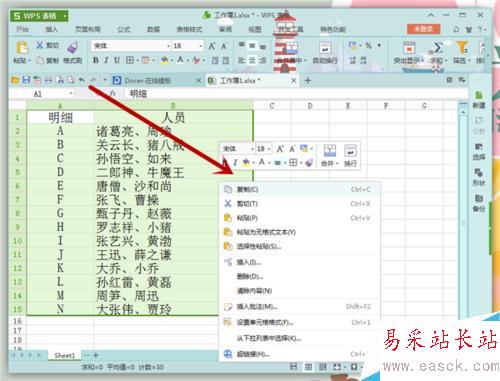
Task: Increase font size with ribbon A+ icon
Action: pyautogui.click(x=212, y=46)
